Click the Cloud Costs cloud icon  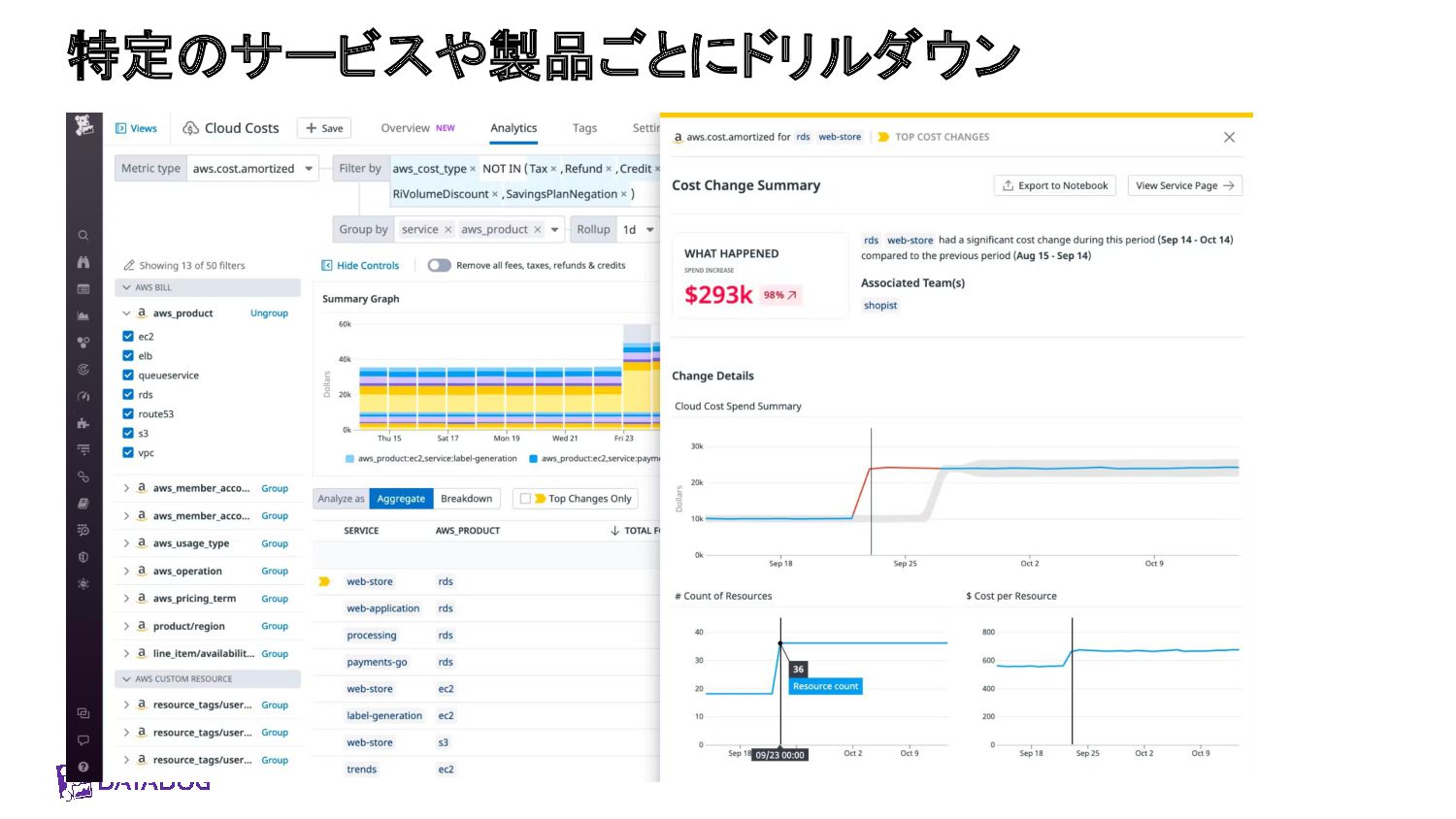[191, 128]
